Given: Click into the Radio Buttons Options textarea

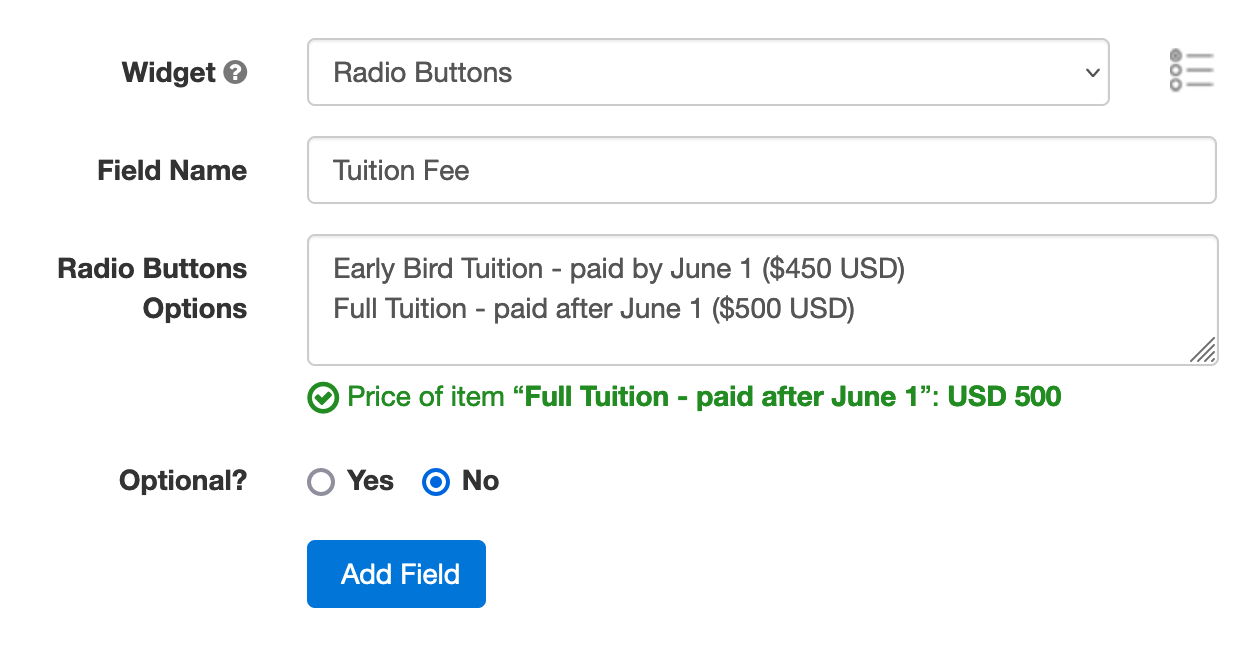Looking at the screenshot, I should tap(762, 300).
